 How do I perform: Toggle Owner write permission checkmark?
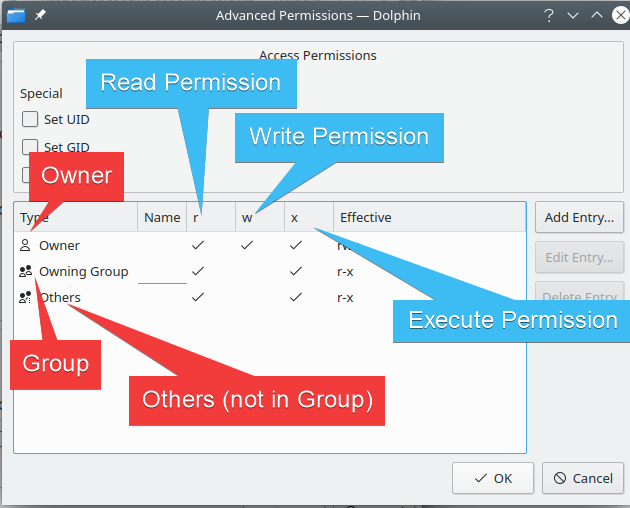point(247,245)
